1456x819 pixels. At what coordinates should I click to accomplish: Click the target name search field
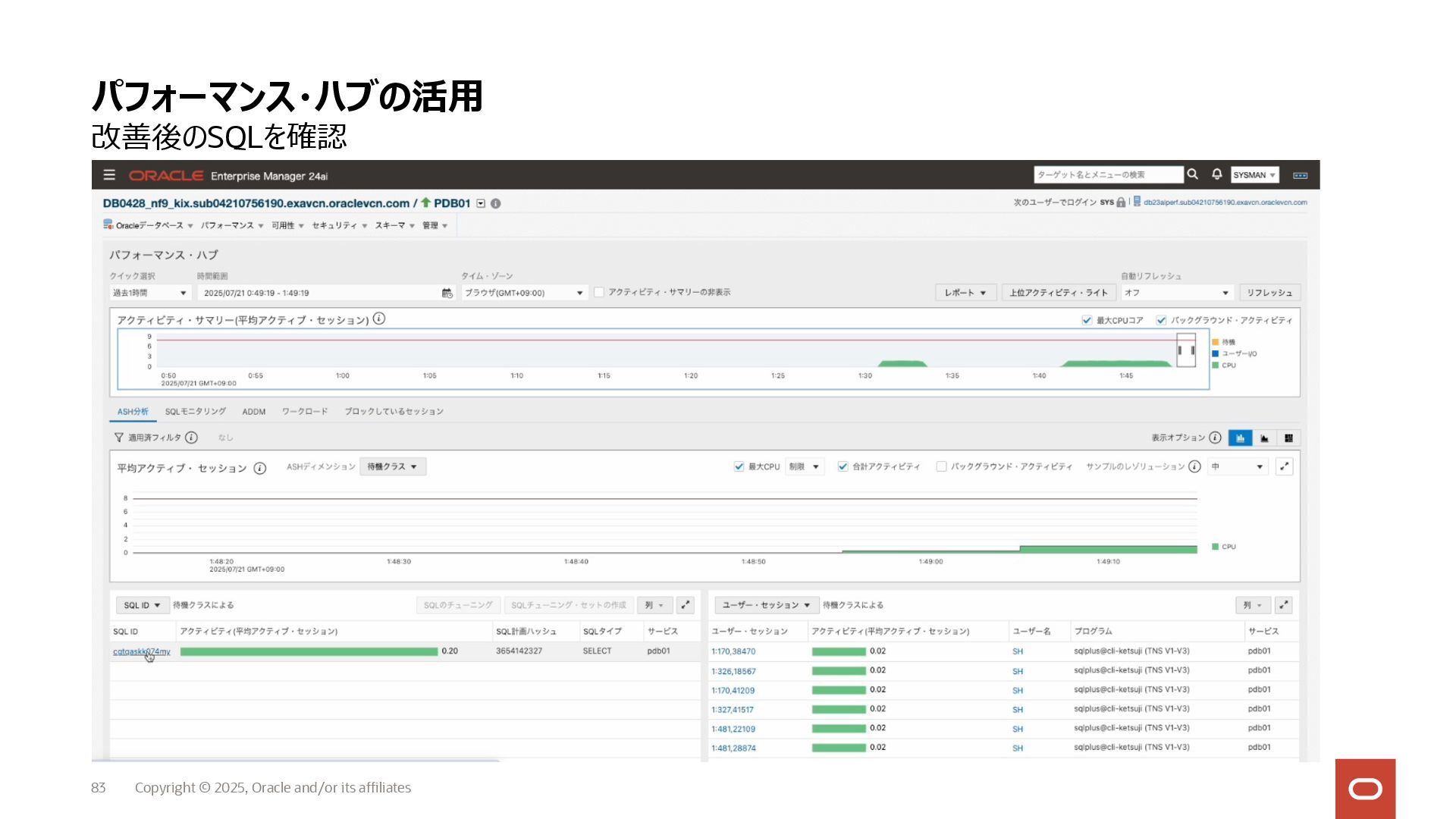point(1109,175)
